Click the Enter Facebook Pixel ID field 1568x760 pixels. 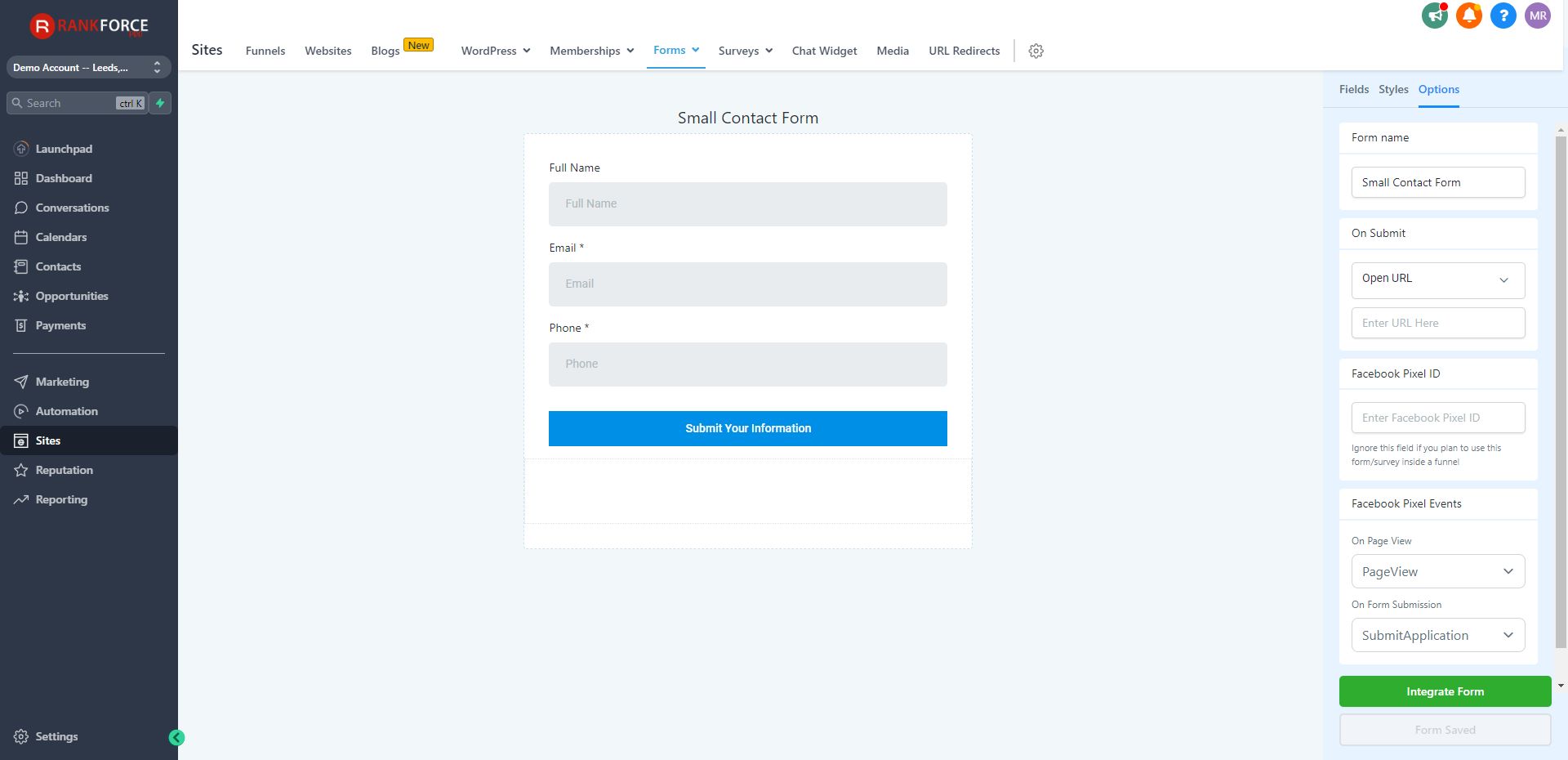[1437, 418]
